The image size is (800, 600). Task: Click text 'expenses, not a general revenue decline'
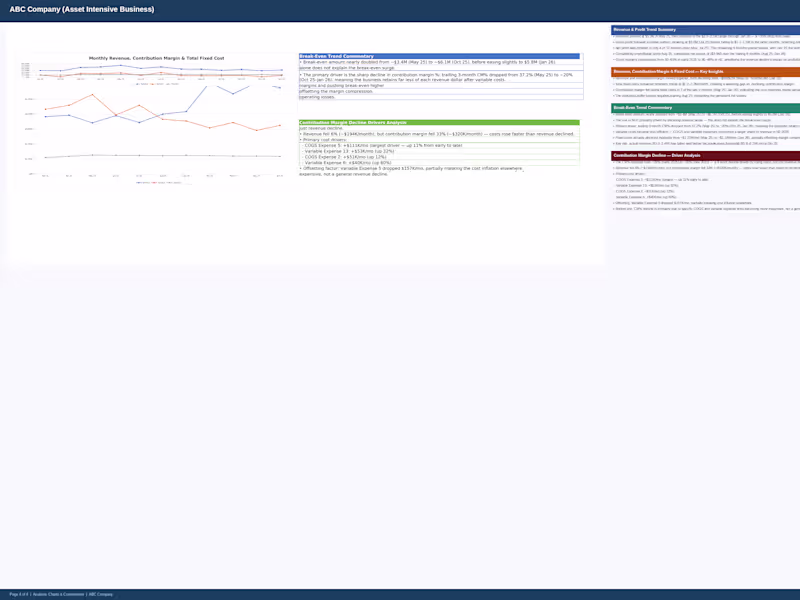(343, 174)
